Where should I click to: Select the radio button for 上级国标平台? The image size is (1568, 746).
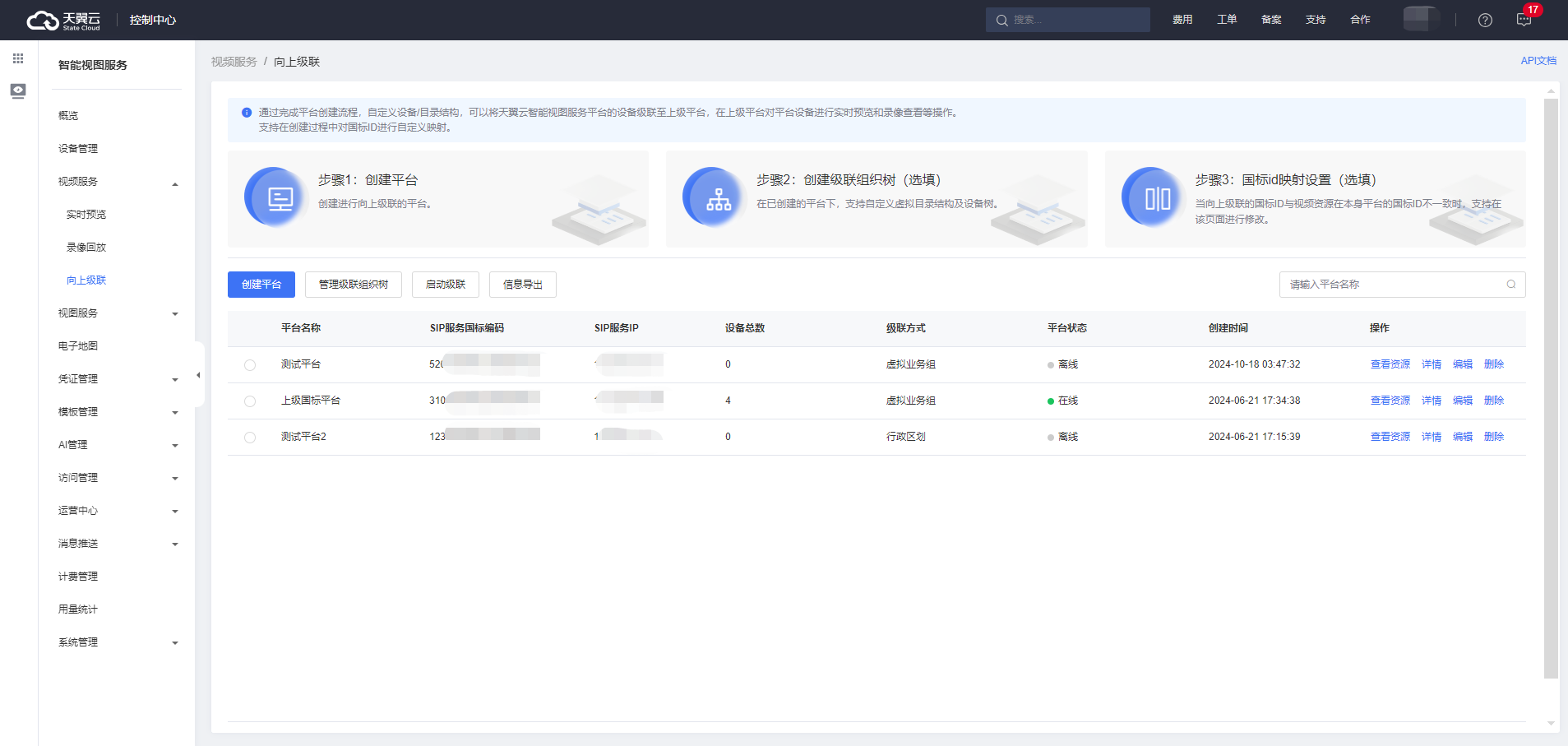pos(250,401)
